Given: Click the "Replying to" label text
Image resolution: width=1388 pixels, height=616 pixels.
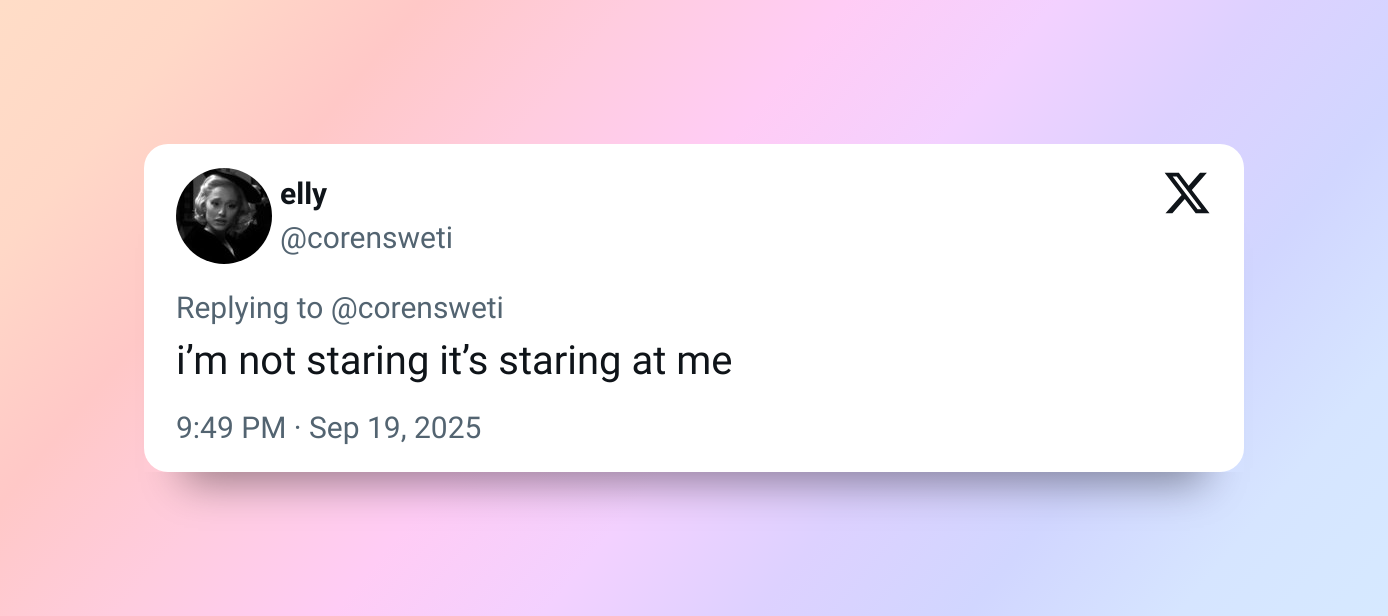Looking at the screenshot, I should [249, 308].
